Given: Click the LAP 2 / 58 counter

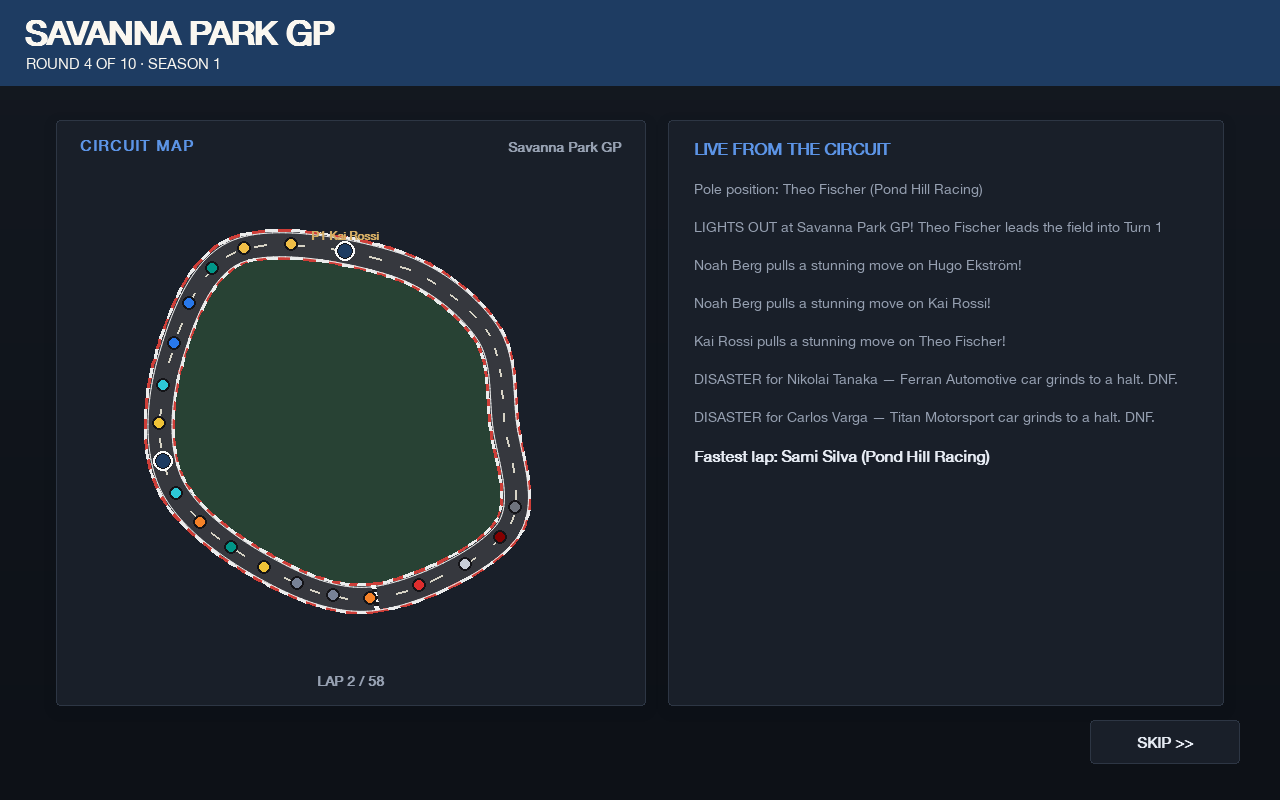Looking at the screenshot, I should click(x=351, y=681).
